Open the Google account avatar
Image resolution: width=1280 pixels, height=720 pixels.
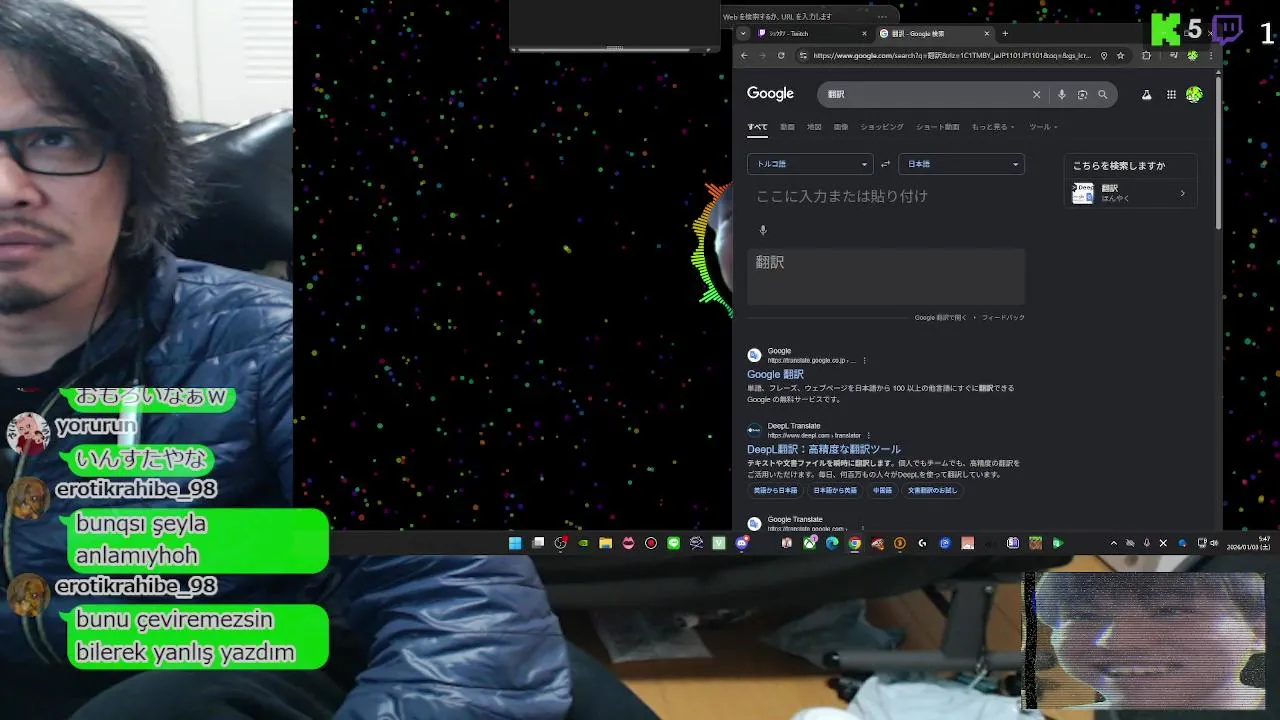tap(1194, 94)
